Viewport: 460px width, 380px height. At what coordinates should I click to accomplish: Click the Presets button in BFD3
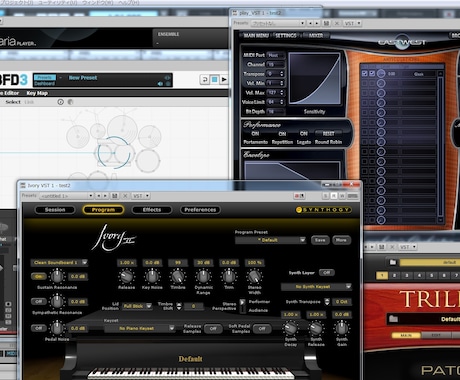[45, 77]
